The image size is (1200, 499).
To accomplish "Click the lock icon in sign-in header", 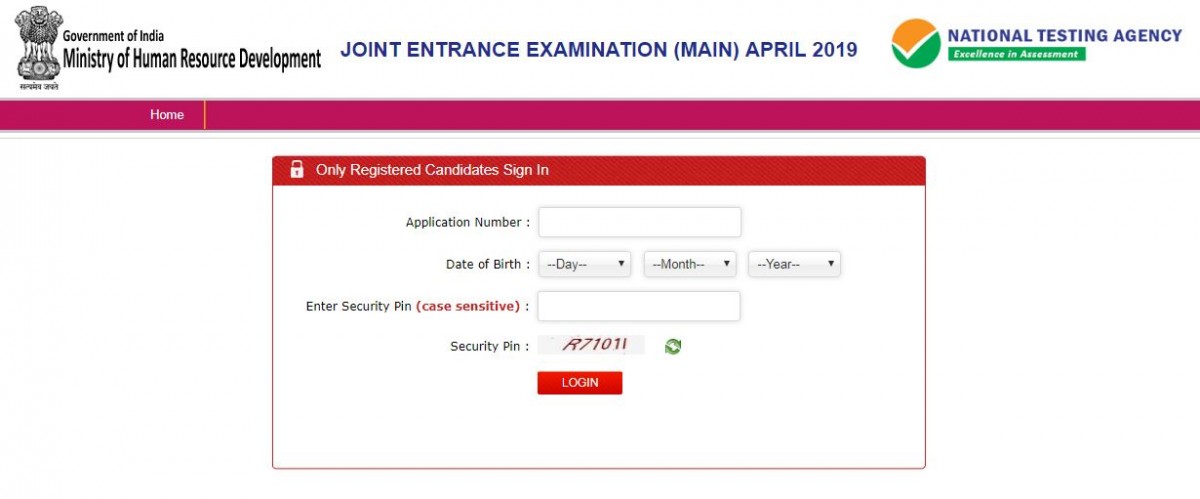I will coord(297,170).
